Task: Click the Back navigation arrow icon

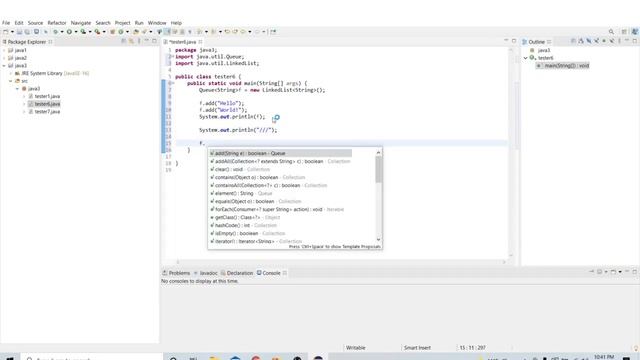Action: [242, 32]
